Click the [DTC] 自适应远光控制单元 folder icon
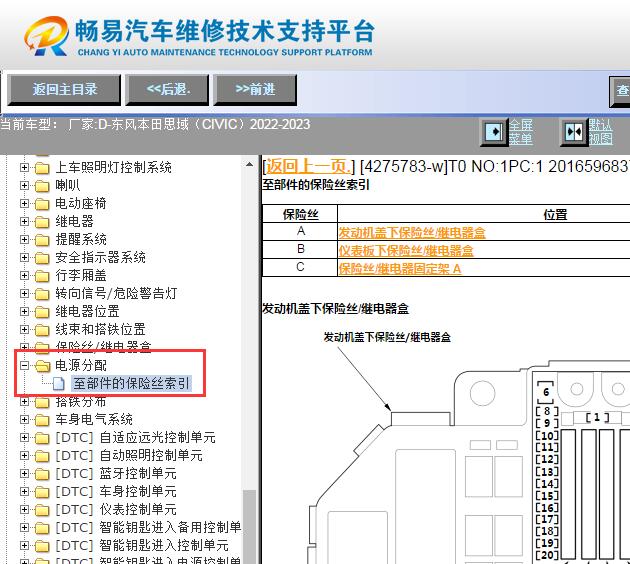630x564 pixels. pyautogui.click(x=42, y=438)
